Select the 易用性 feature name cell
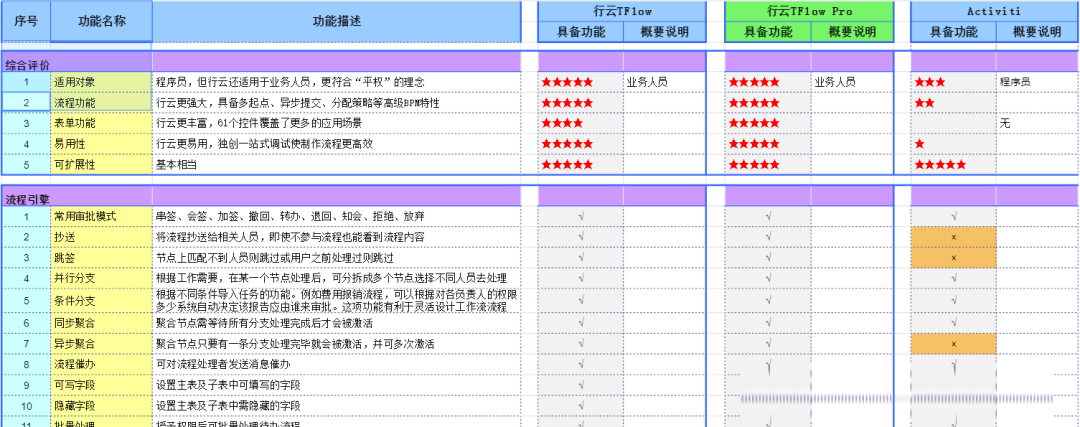Screen dimensions: 1080x427 click(x=101, y=144)
